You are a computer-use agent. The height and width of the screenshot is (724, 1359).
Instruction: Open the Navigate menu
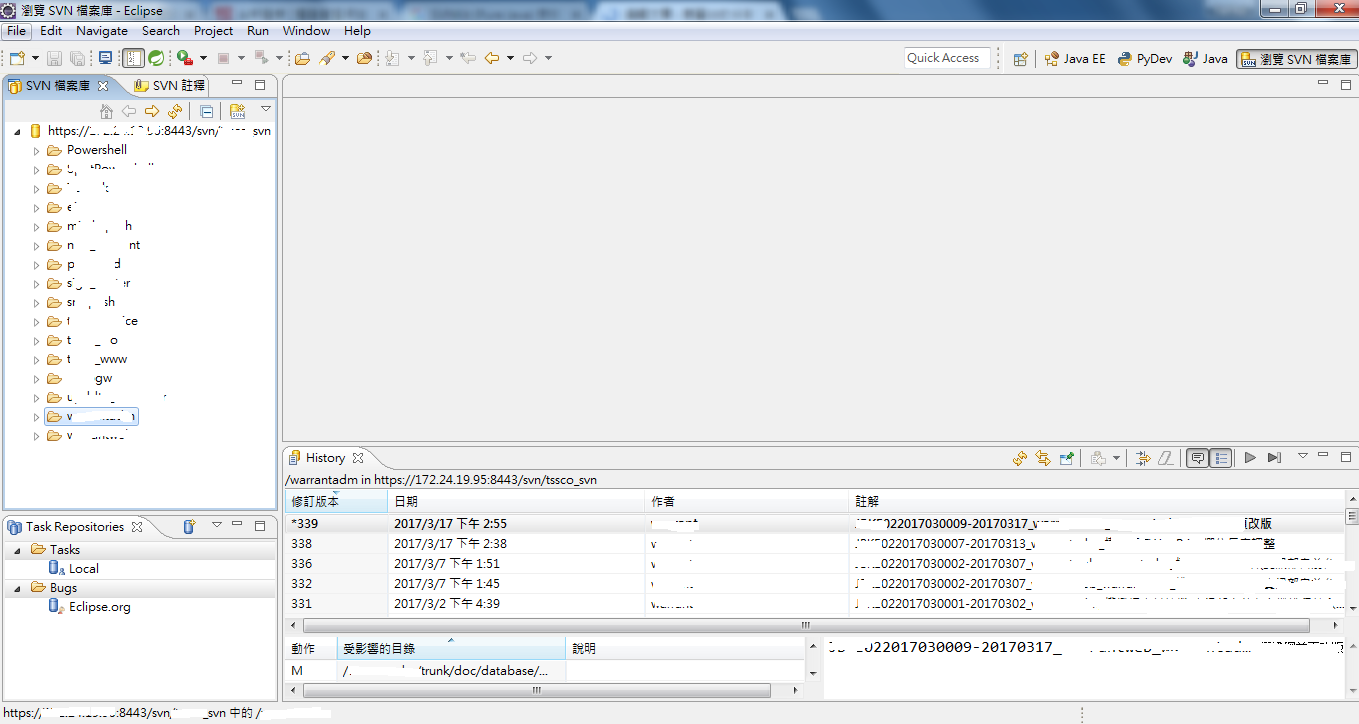tap(101, 31)
